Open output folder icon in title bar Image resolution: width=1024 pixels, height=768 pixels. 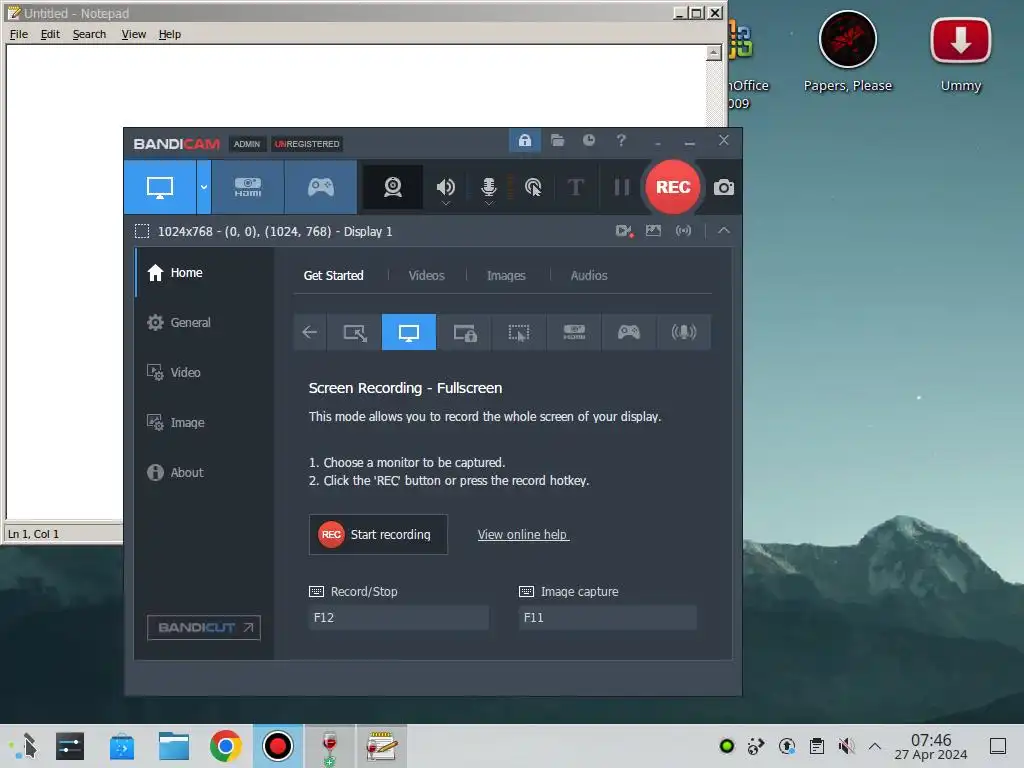[x=557, y=140]
